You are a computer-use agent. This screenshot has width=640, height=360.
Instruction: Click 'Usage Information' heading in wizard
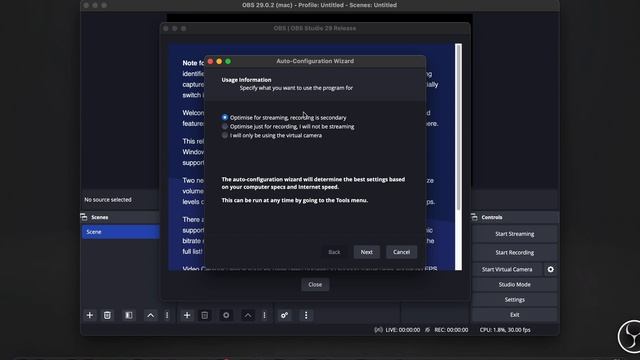pos(246,80)
